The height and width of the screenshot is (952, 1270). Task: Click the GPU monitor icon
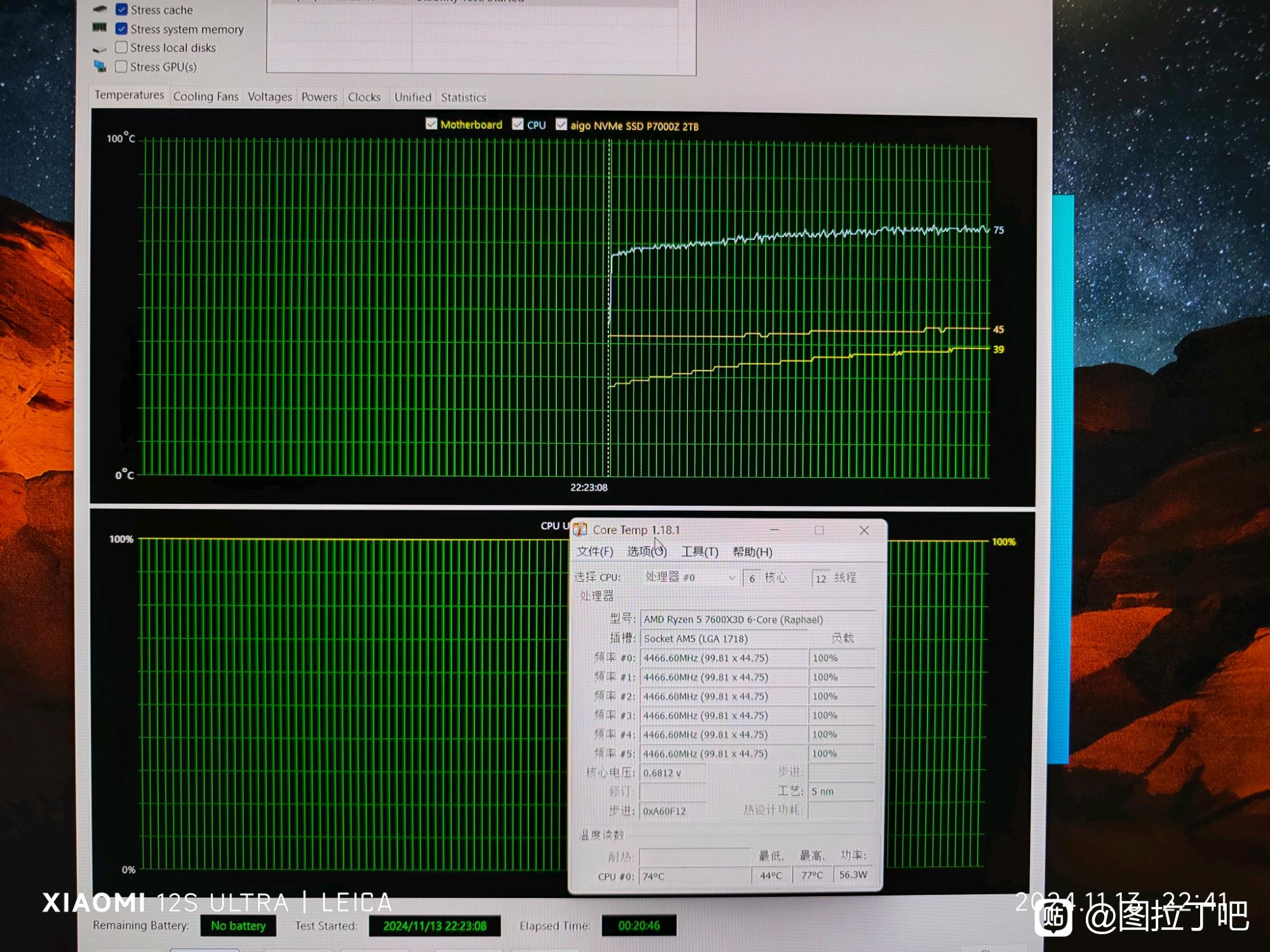(100, 66)
